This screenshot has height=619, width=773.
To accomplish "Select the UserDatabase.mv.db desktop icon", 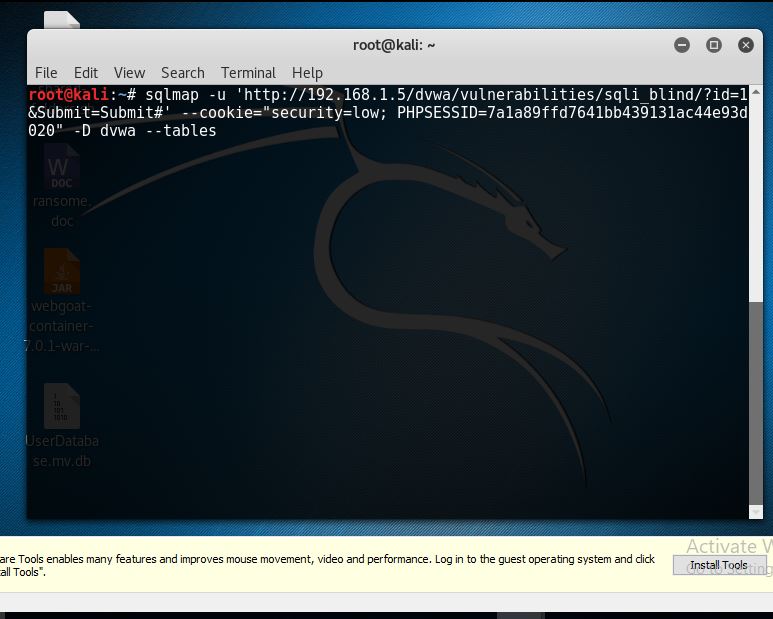I will coord(62,426).
